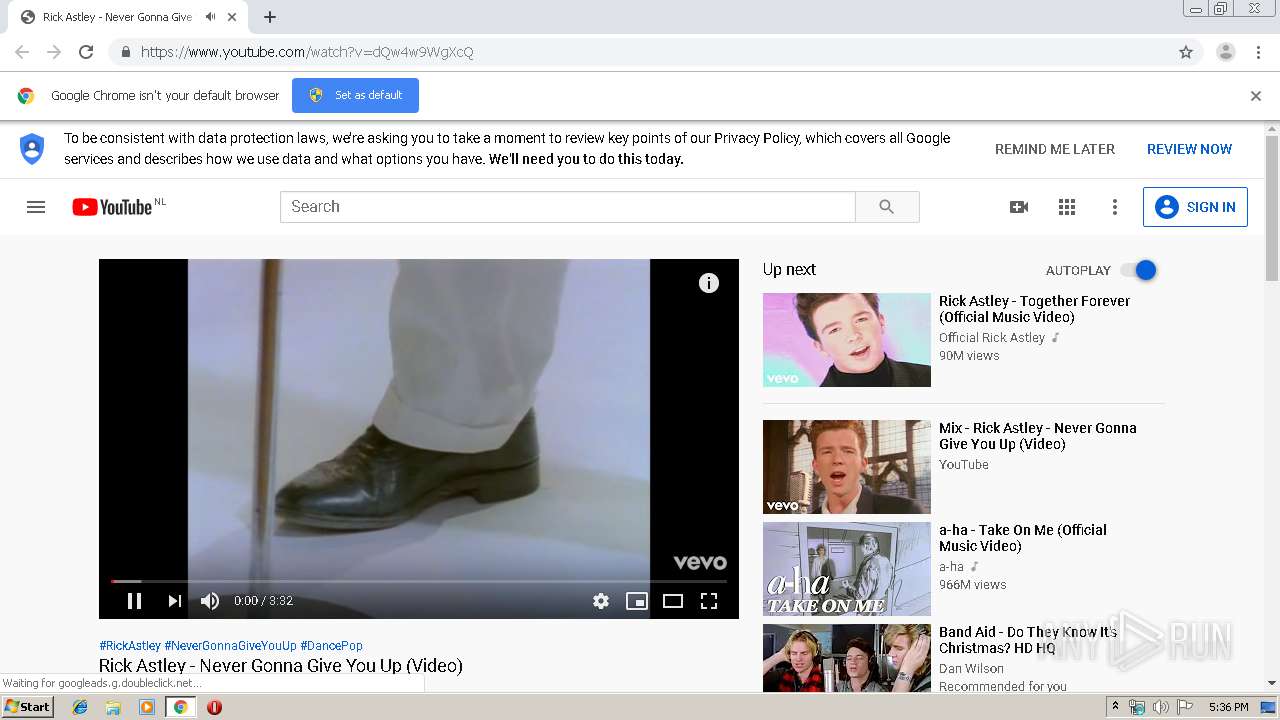The height and width of the screenshot is (720, 1280).
Task: Click #RickAstley hashtag
Action: point(130,646)
